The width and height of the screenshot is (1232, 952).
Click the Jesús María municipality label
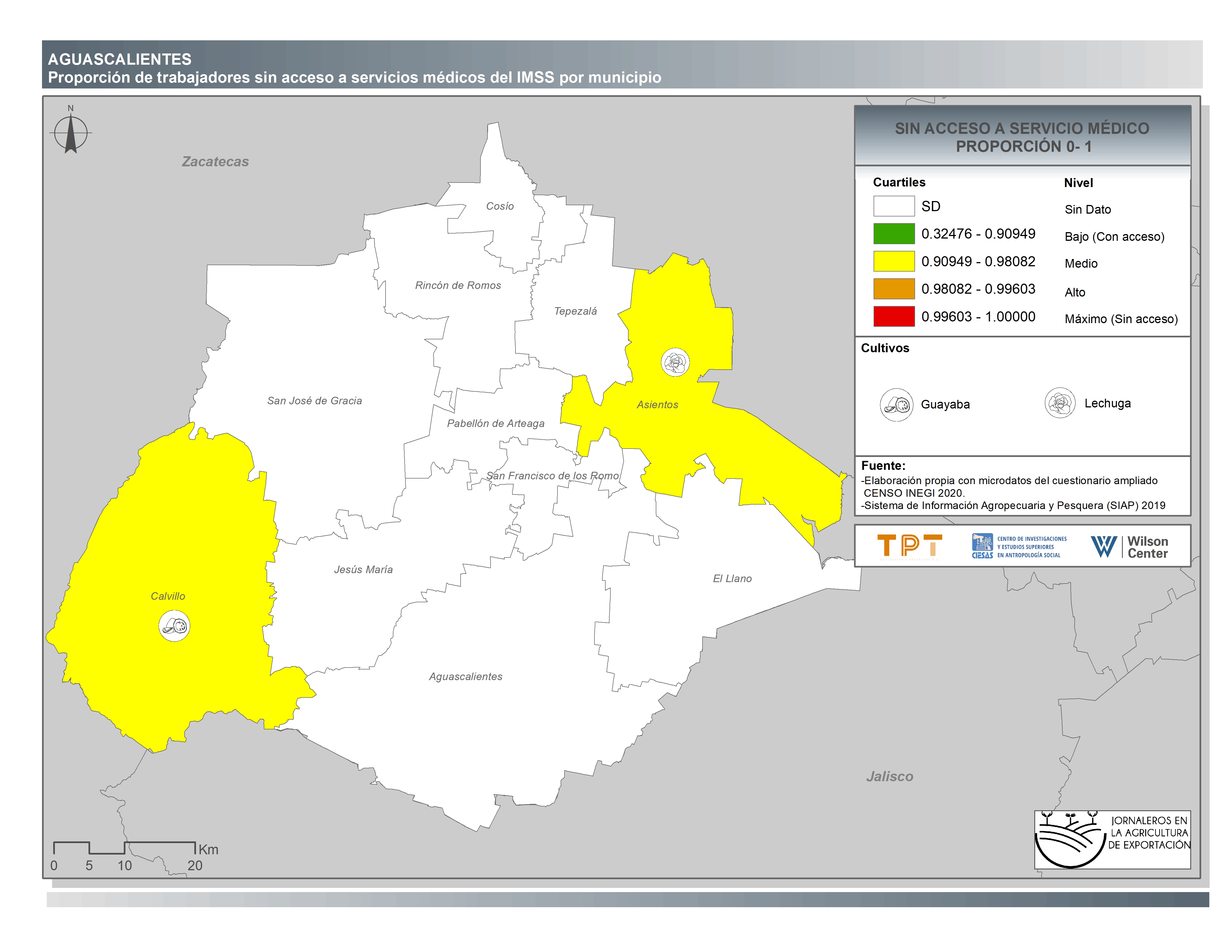tap(363, 570)
